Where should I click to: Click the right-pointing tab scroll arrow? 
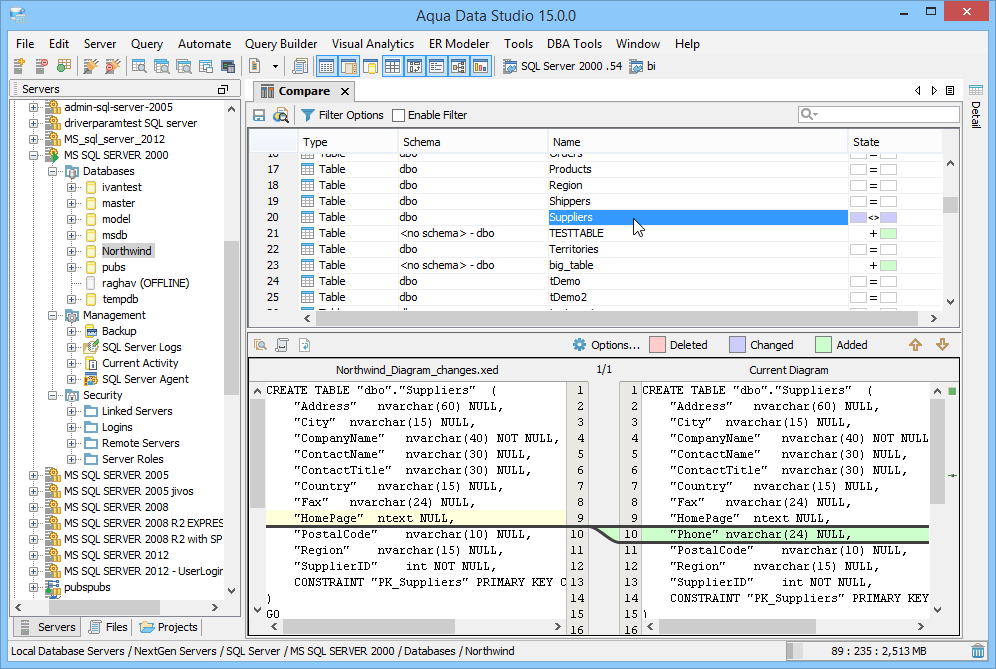tap(934, 91)
